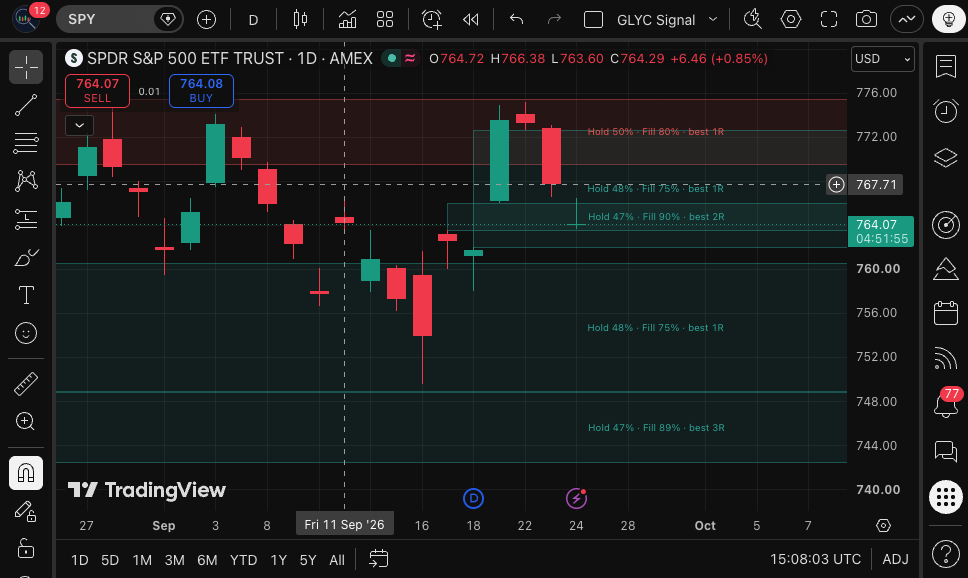This screenshot has height=578, width=968.
Task: Open the ruler measure tool
Action: [26, 383]
